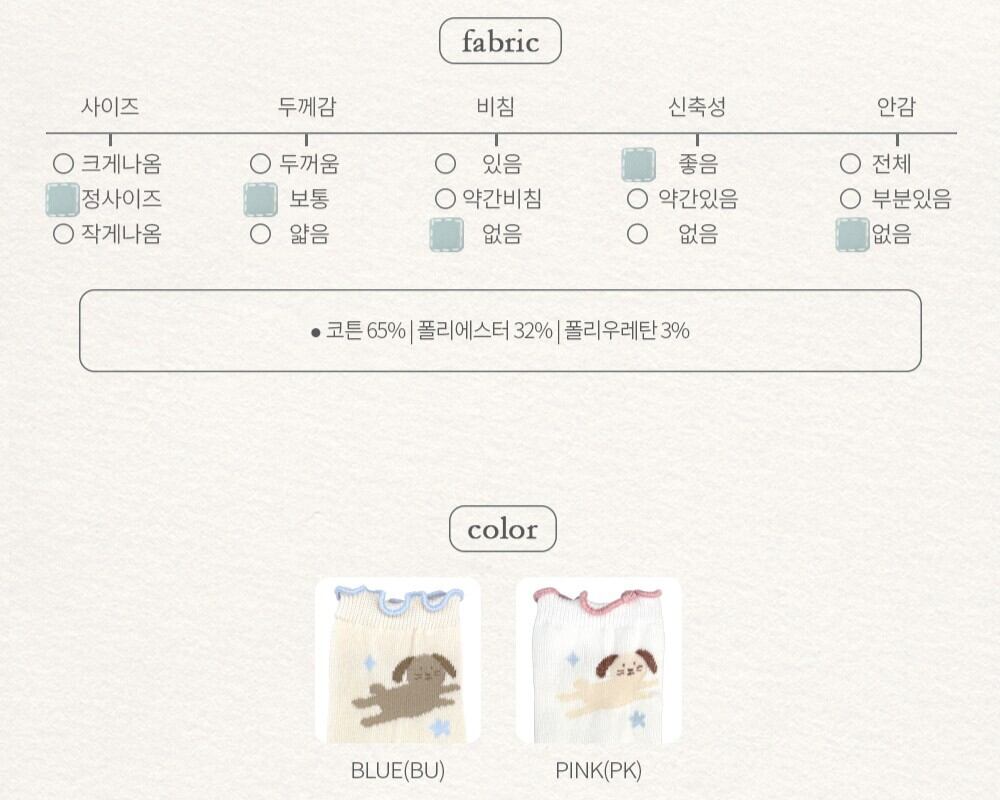This screenshot has height=800, width=1000.
Task: Click the PINK(PK) color label
Action: click(x=598, y=770)
